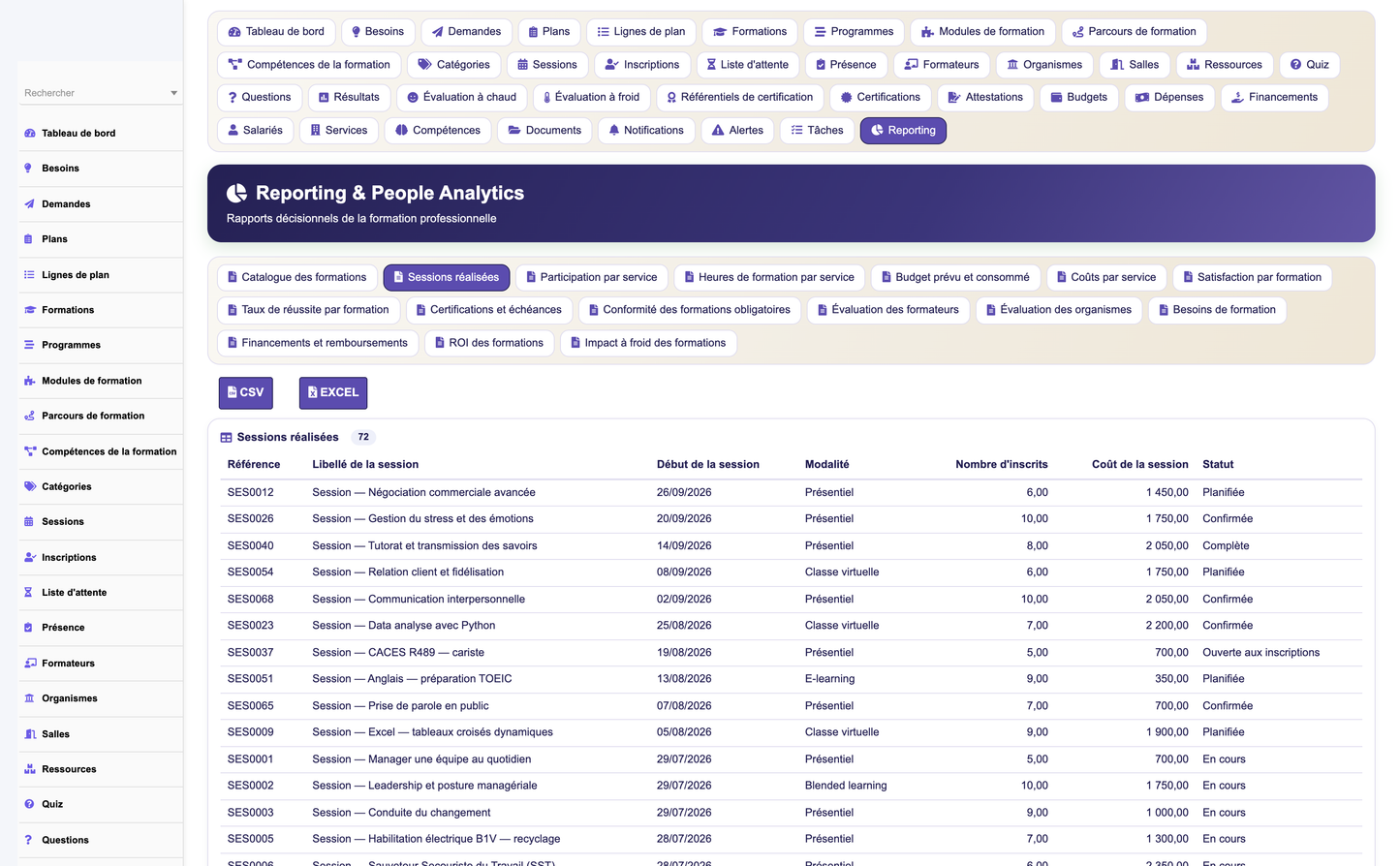Click the award icon of Référentiels de certification
This screenshot has height=866, width=1400.
(x=671, y=97)
